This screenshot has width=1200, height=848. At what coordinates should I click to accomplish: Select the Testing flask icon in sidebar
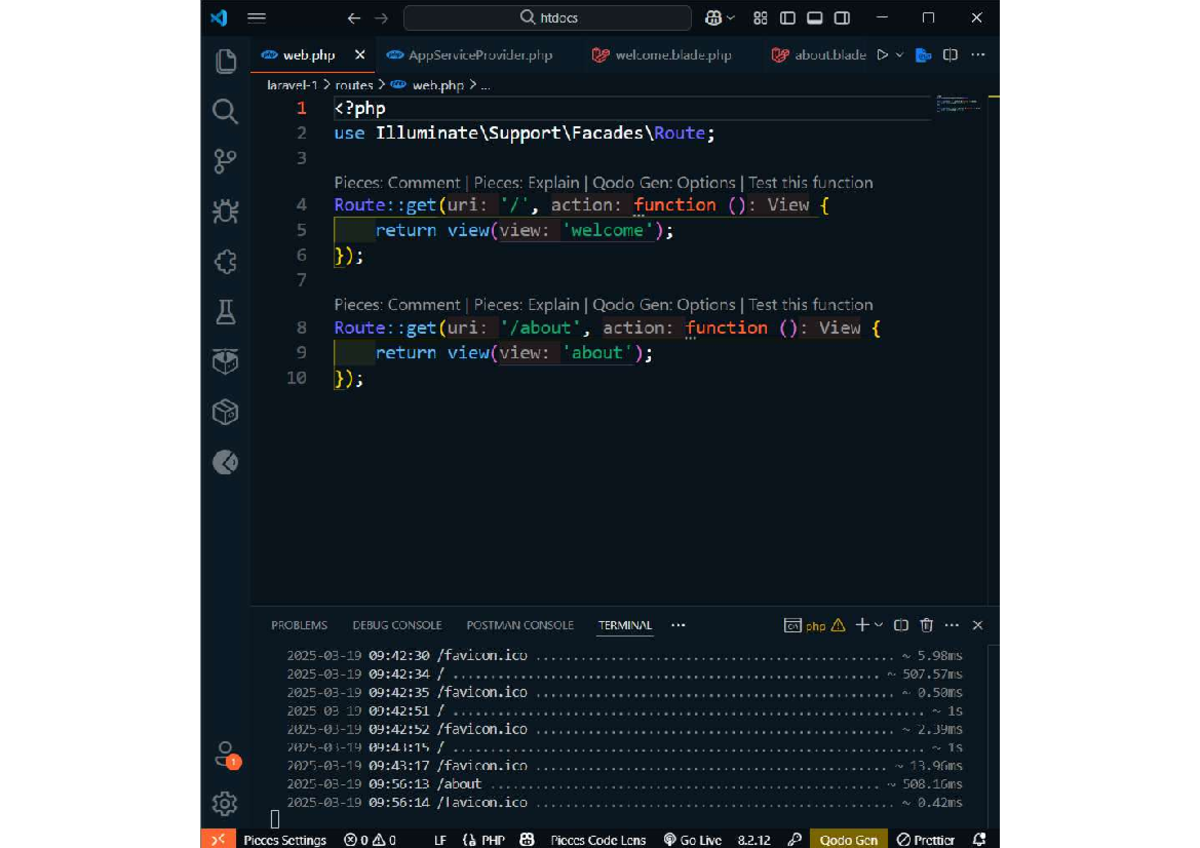[224, 311]
